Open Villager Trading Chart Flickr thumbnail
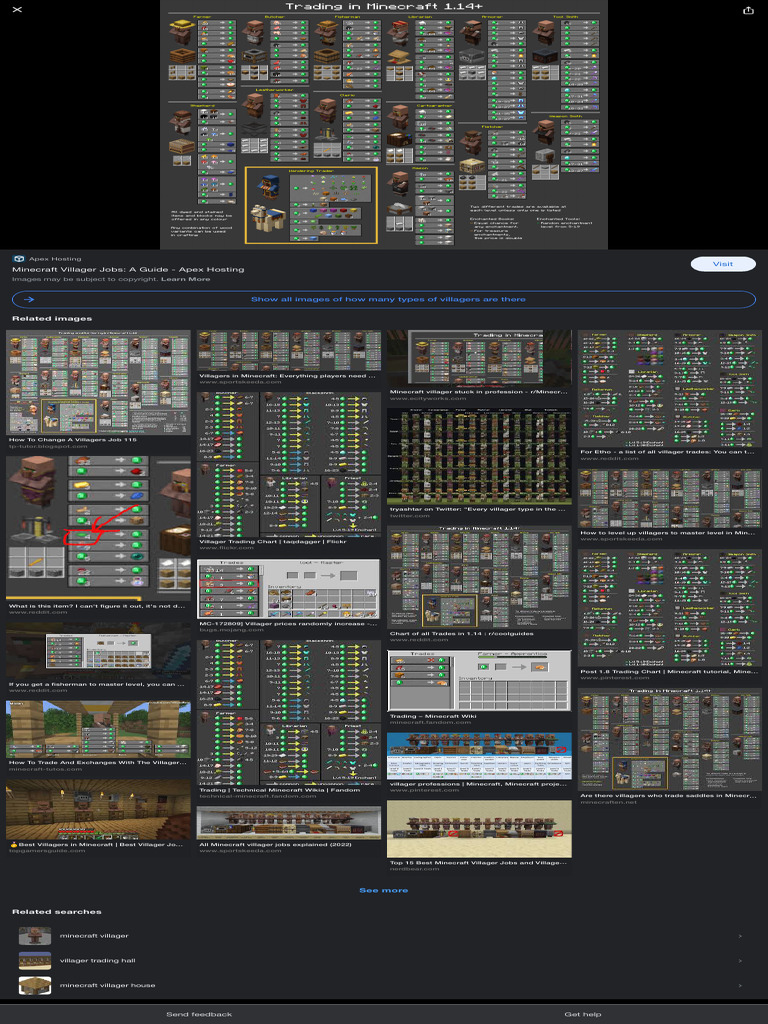The image size is (768, 1024). (x=289, y=464)
